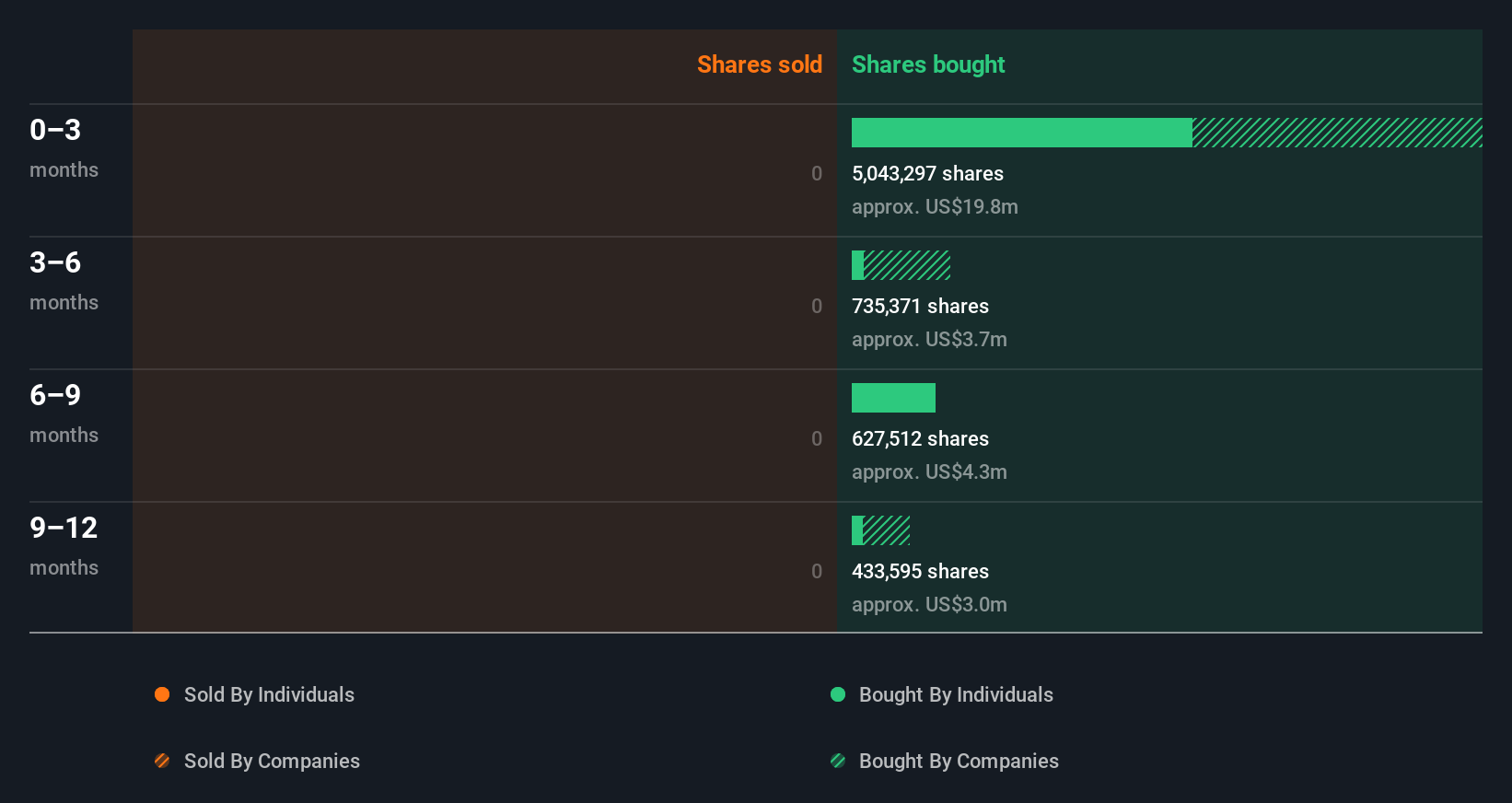The image size is (1512, 803).
Task: Click the approx. US$3.0m value
Action: [x=929, y=604]
